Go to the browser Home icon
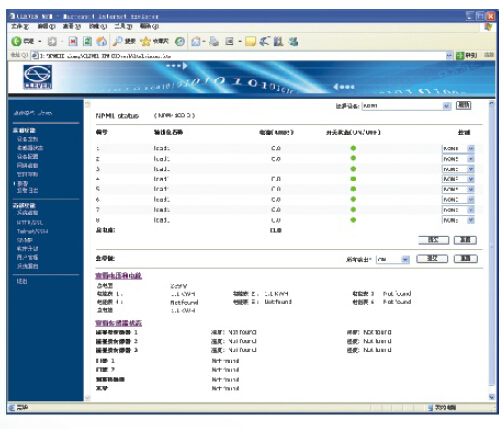Screen dimensions: 501x429 pos(102,41)
